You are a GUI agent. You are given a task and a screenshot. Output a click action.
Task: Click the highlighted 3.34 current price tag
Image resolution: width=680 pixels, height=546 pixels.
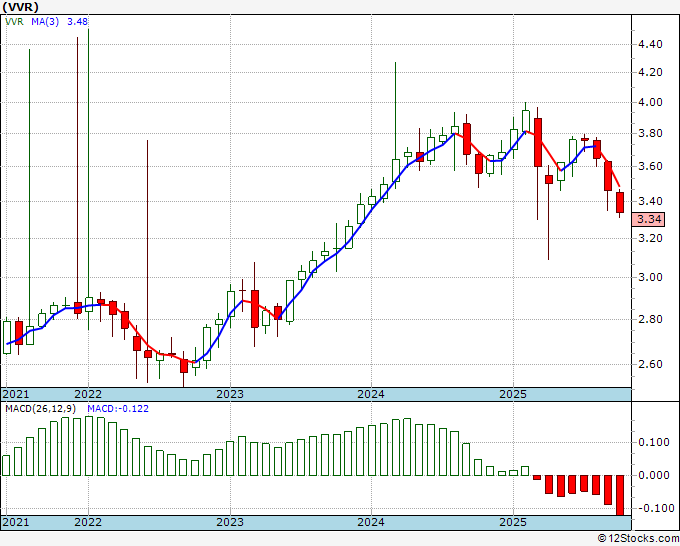[x=649, y=219]
